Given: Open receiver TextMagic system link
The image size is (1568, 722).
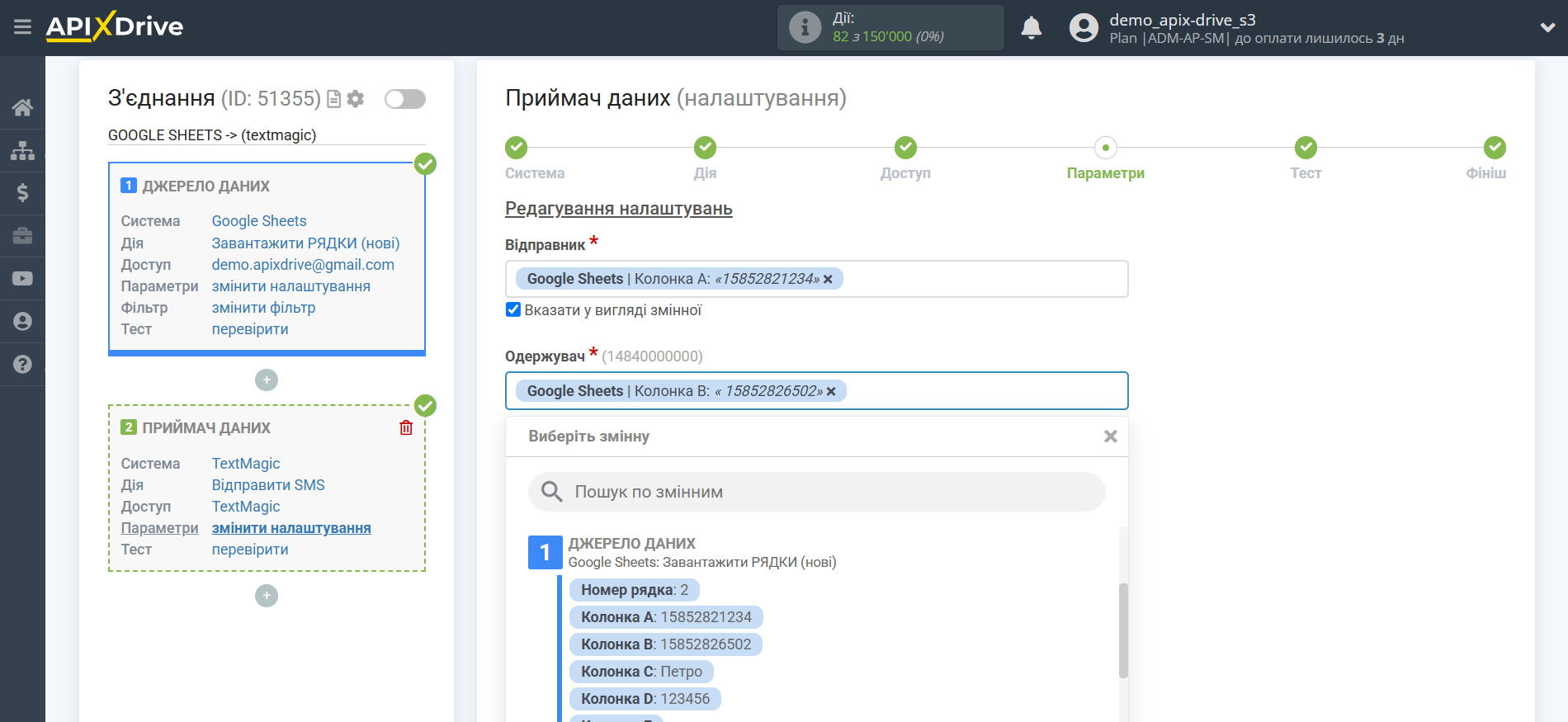Looking at the screenshot, I should click(x=246, y=464).
